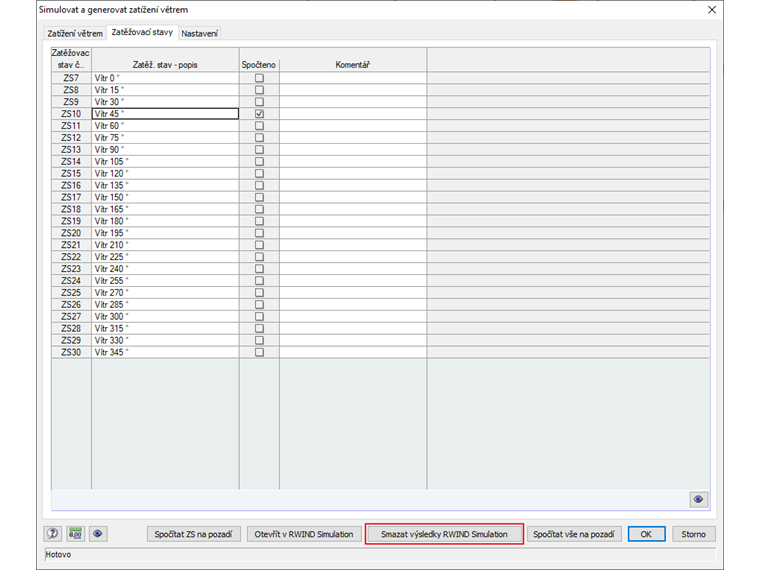The image size is (760, 570).
Task: Tick the Spočteno checkbox for ZS16
Action: point(259,185)
